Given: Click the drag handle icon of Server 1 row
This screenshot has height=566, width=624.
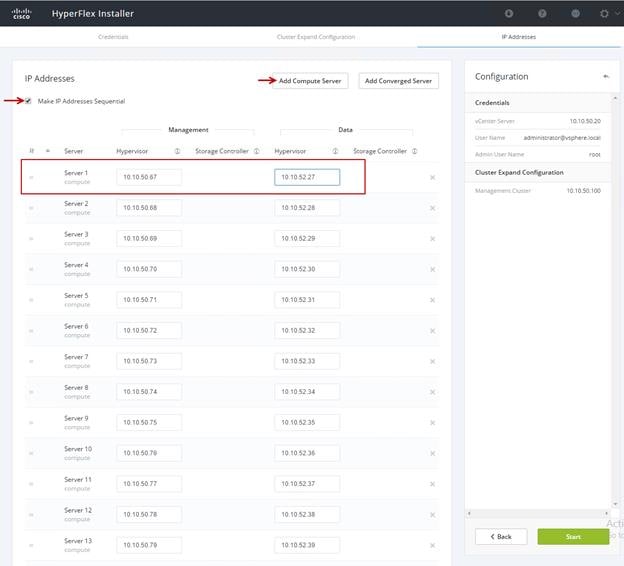Looking at the screenshot, I should click(31, 177).
